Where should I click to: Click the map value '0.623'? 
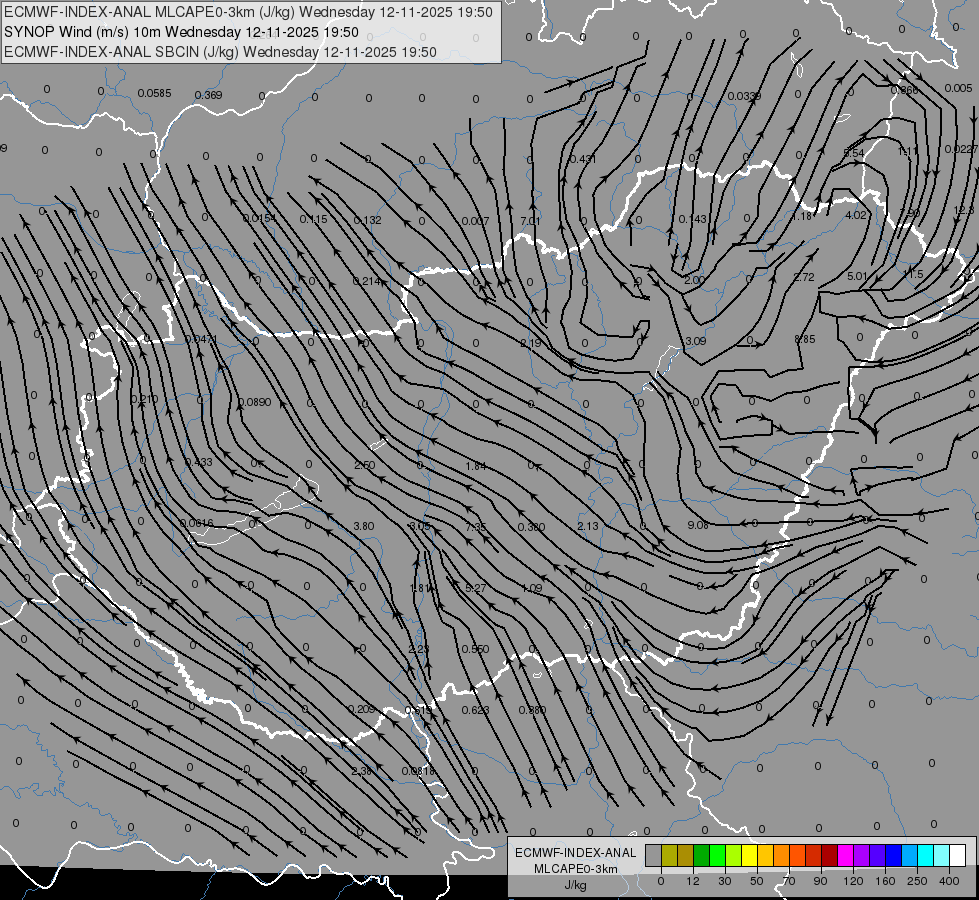(x=476, y=710)
